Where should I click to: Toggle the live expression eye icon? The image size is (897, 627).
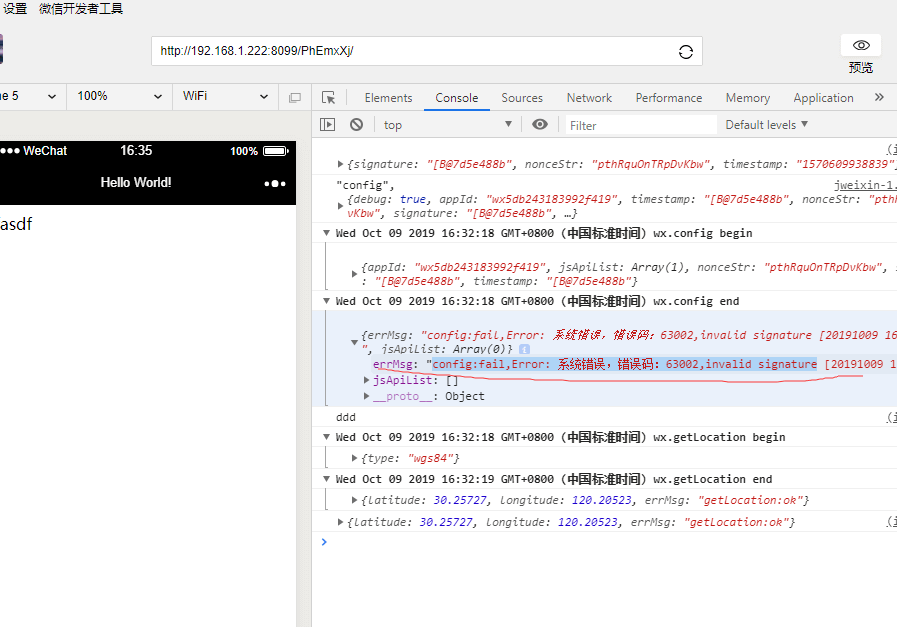[540, 125]
